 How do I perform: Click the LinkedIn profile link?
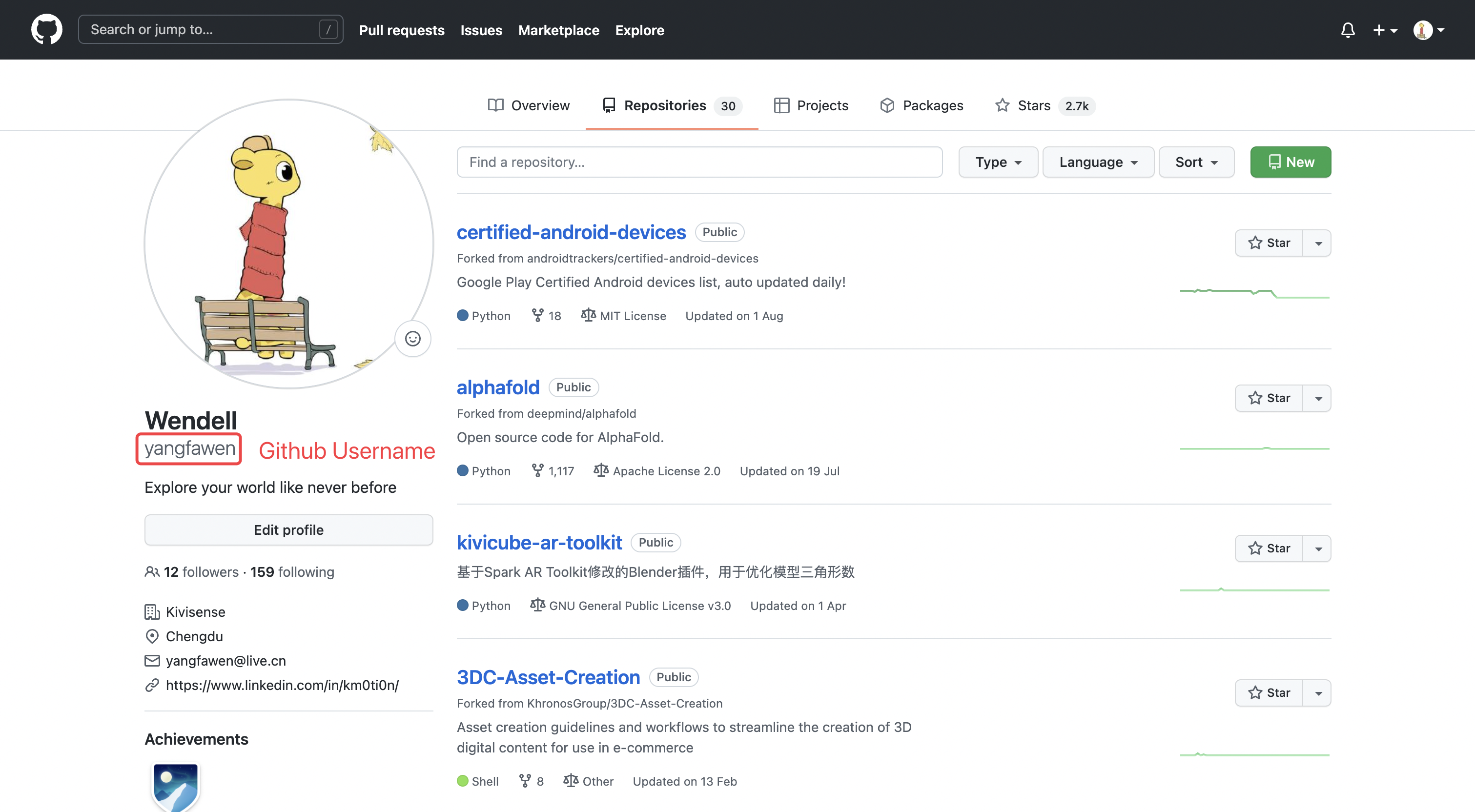coord(282,685)
